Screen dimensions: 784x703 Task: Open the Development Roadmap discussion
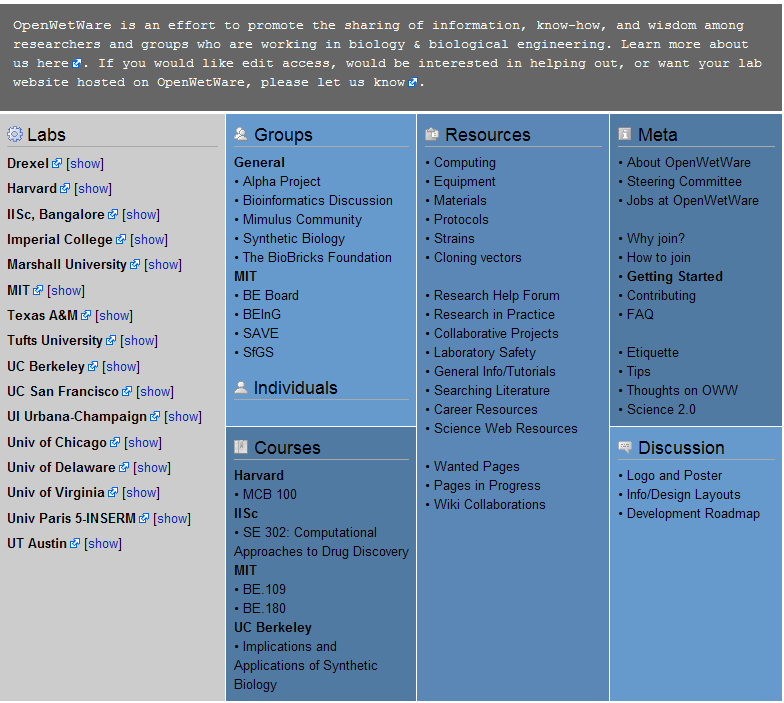click(x=693, y=513)
